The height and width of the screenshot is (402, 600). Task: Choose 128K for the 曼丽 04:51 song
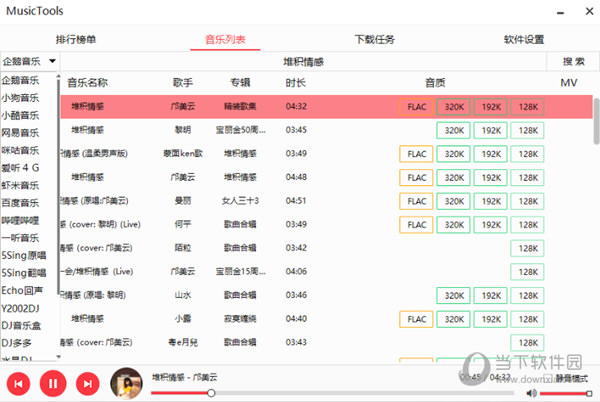(527, 201)
